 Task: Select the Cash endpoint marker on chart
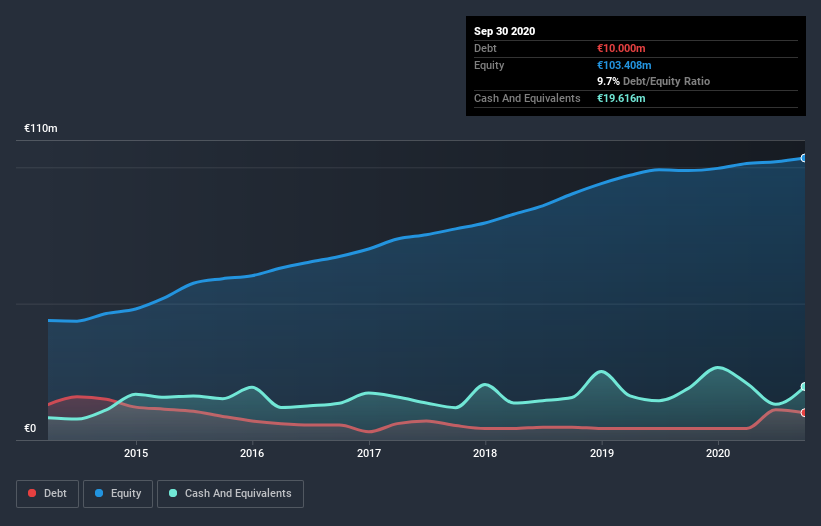(x=804, y=387)
